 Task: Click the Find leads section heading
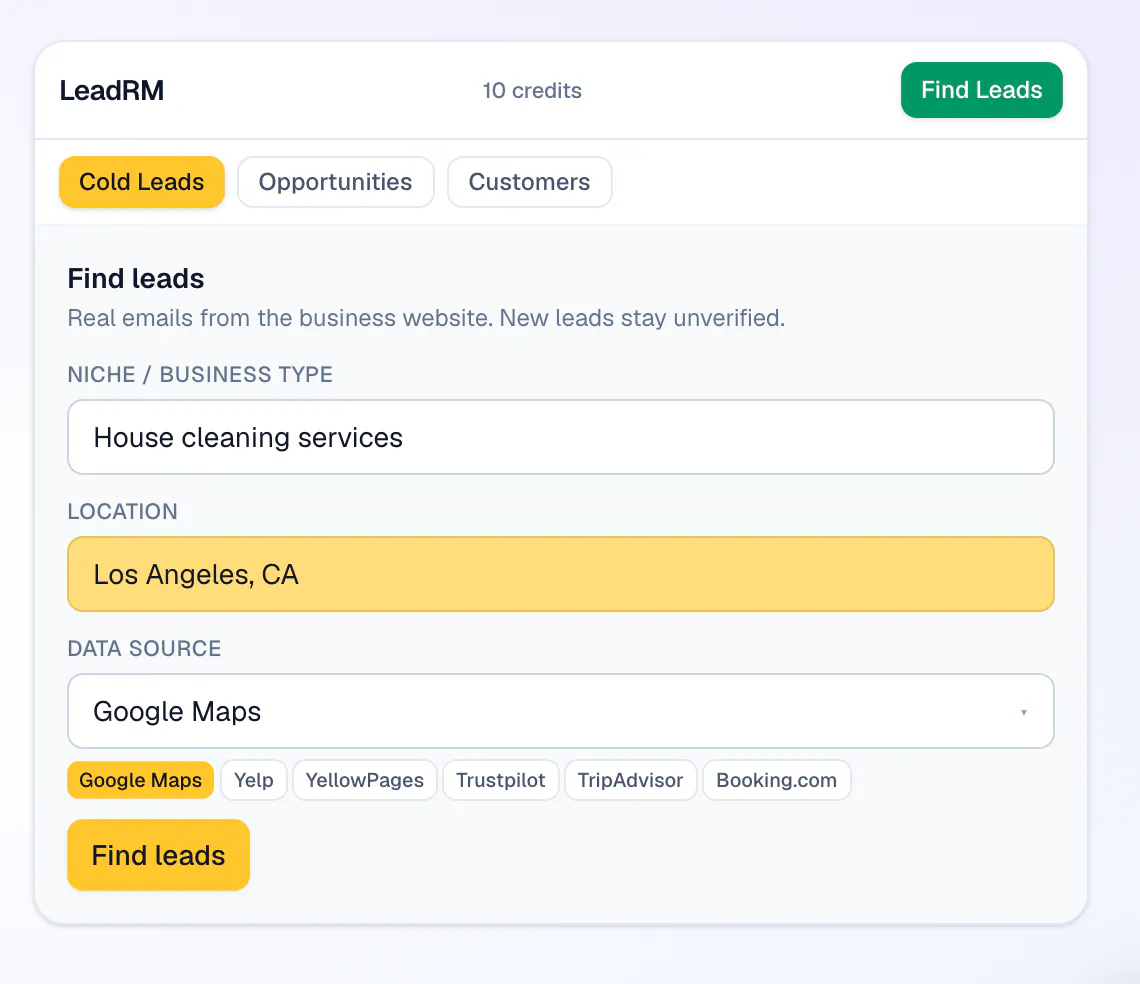[x=136, y=279]
